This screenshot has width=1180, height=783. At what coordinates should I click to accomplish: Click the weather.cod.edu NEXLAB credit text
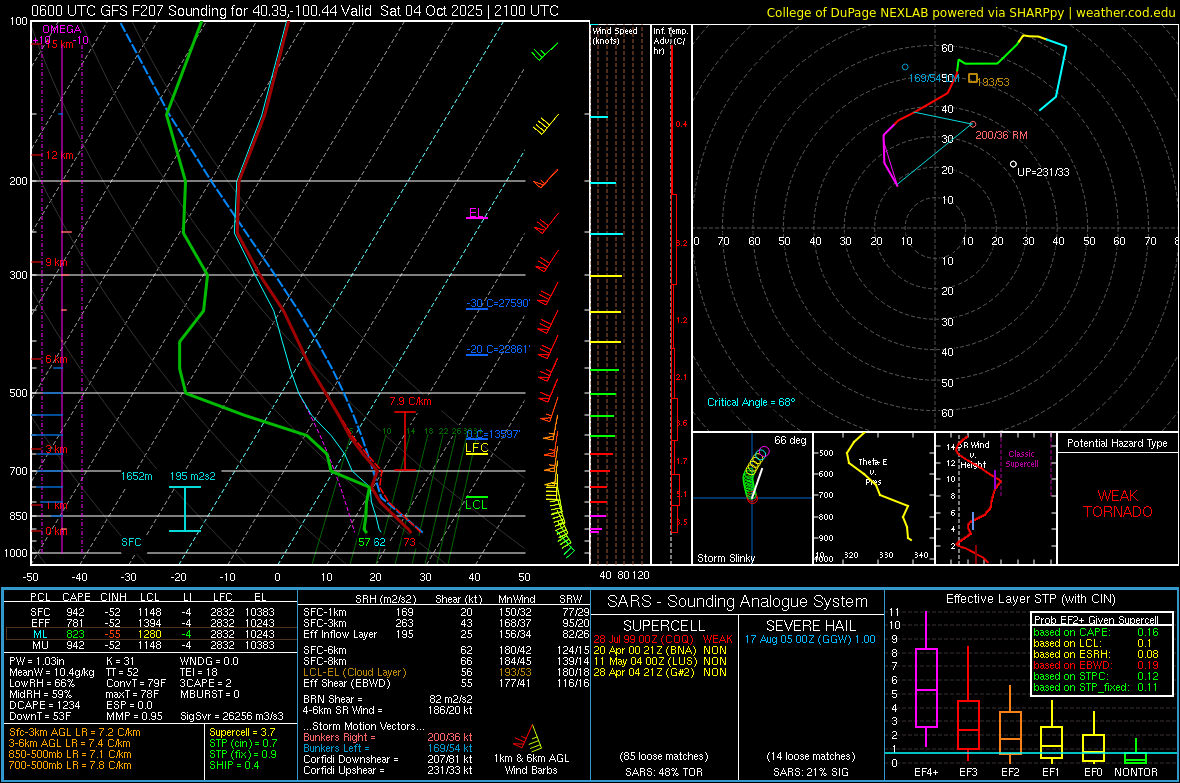pyautogui.click(x=971, y=12)
